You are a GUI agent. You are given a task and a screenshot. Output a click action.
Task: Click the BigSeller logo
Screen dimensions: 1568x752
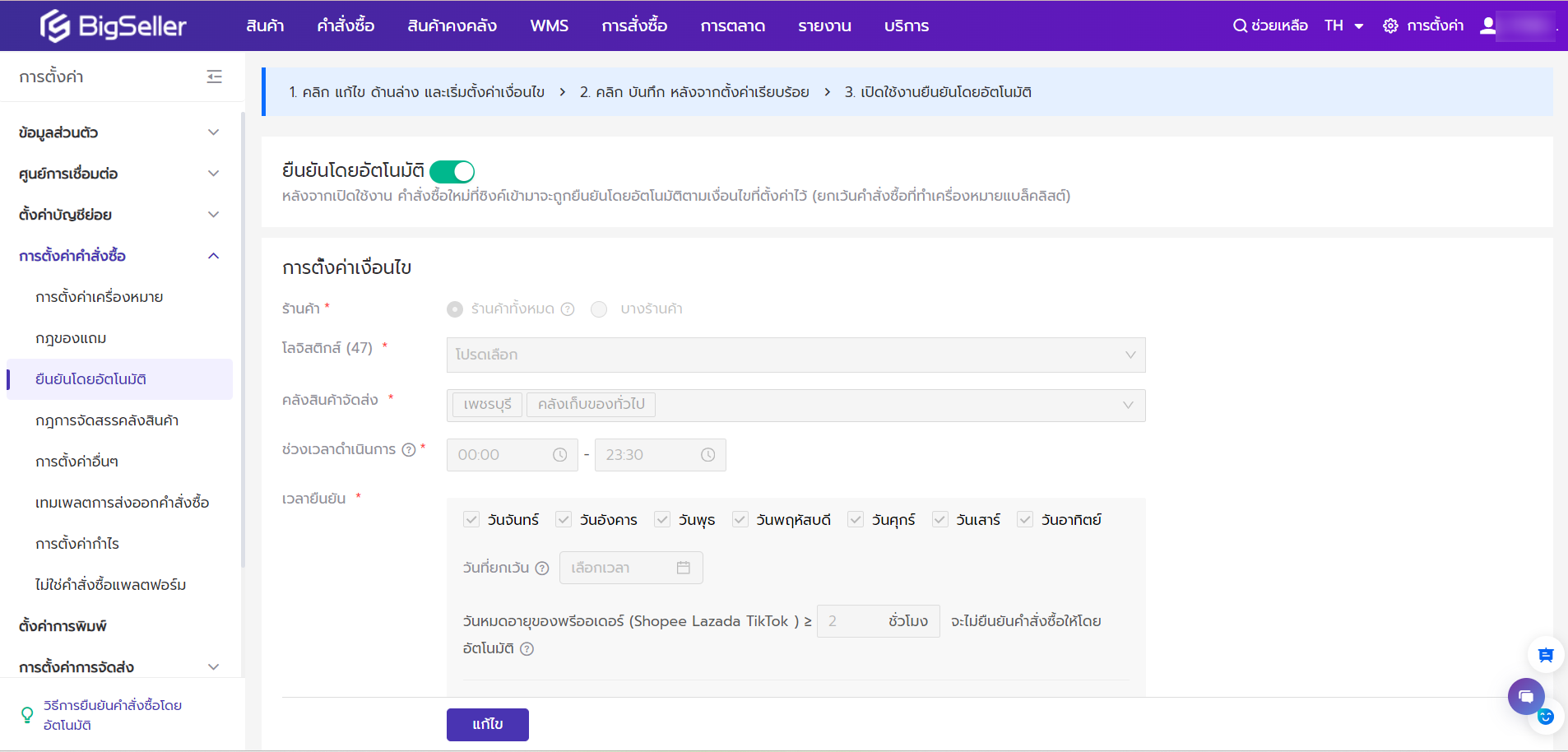pos(114,26)
